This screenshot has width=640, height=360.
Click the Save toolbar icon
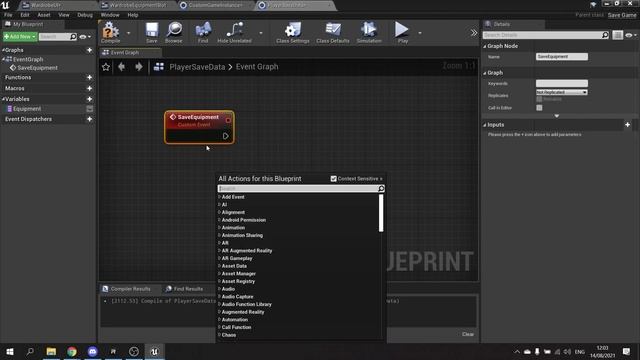(152, 32)
